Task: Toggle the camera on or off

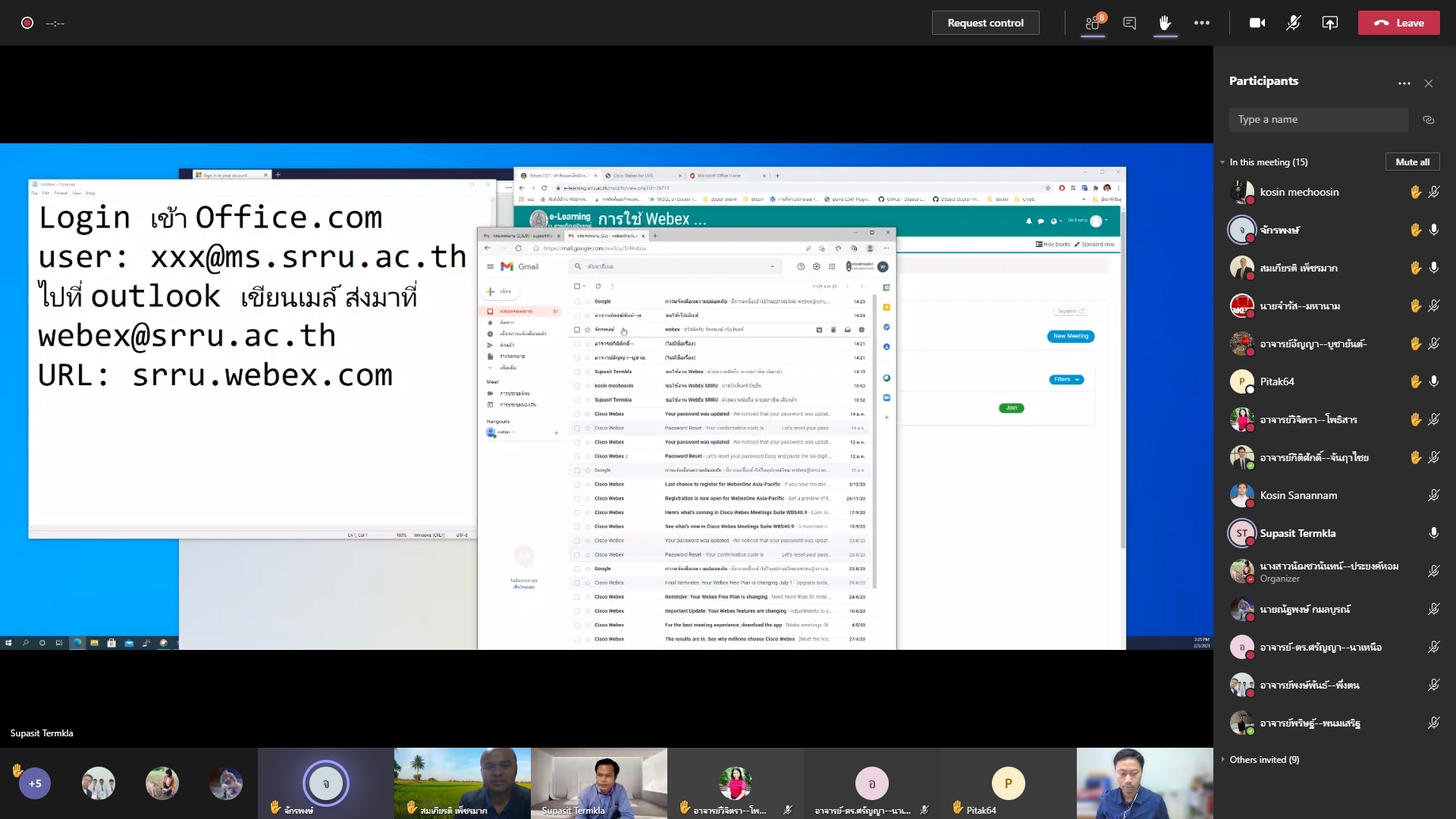Action: coord(1257,23)
